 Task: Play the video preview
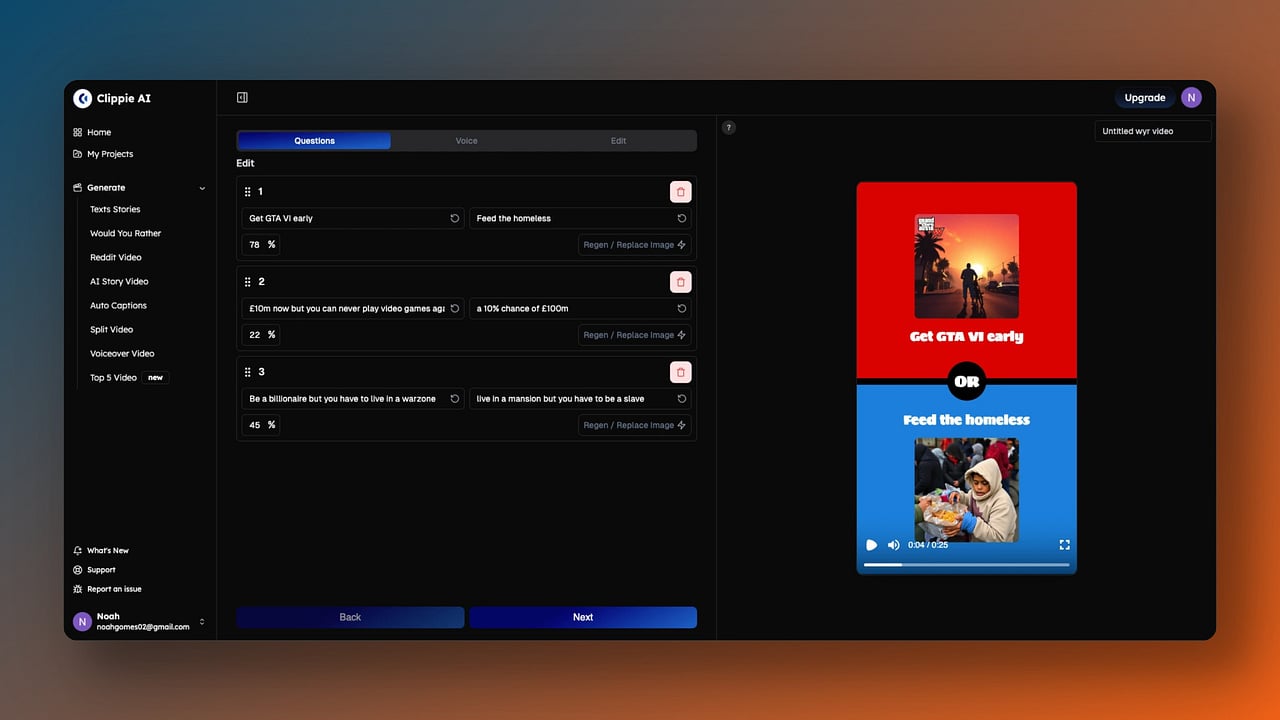[871, 545]
